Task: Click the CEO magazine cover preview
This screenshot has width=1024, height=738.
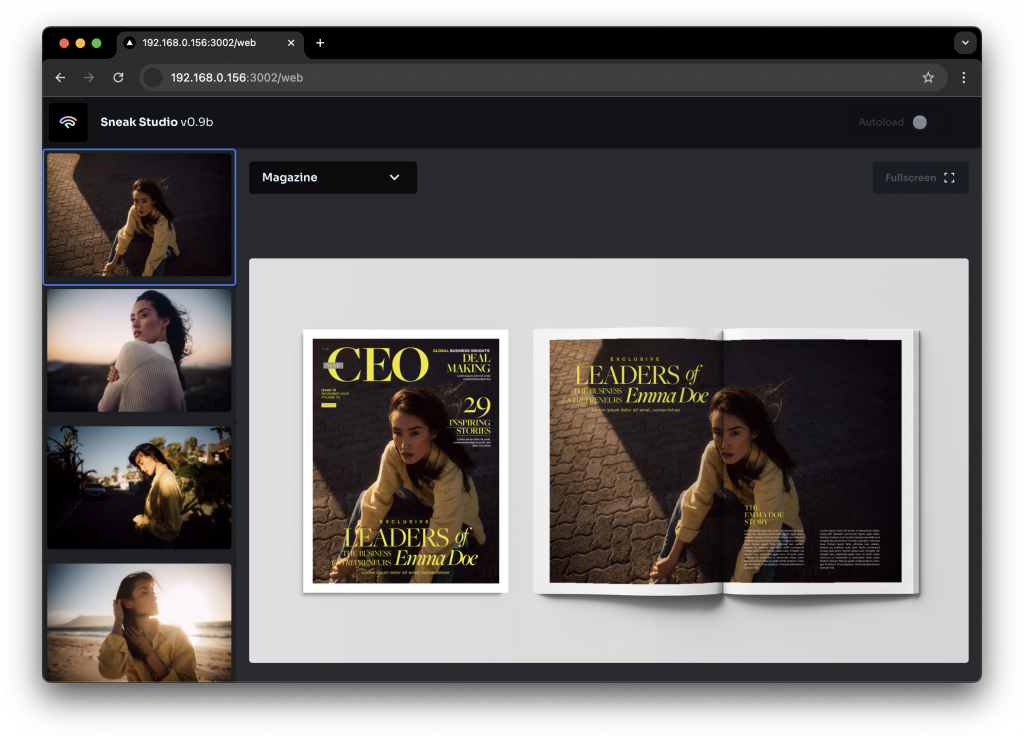Action: [x=405, y=461]
